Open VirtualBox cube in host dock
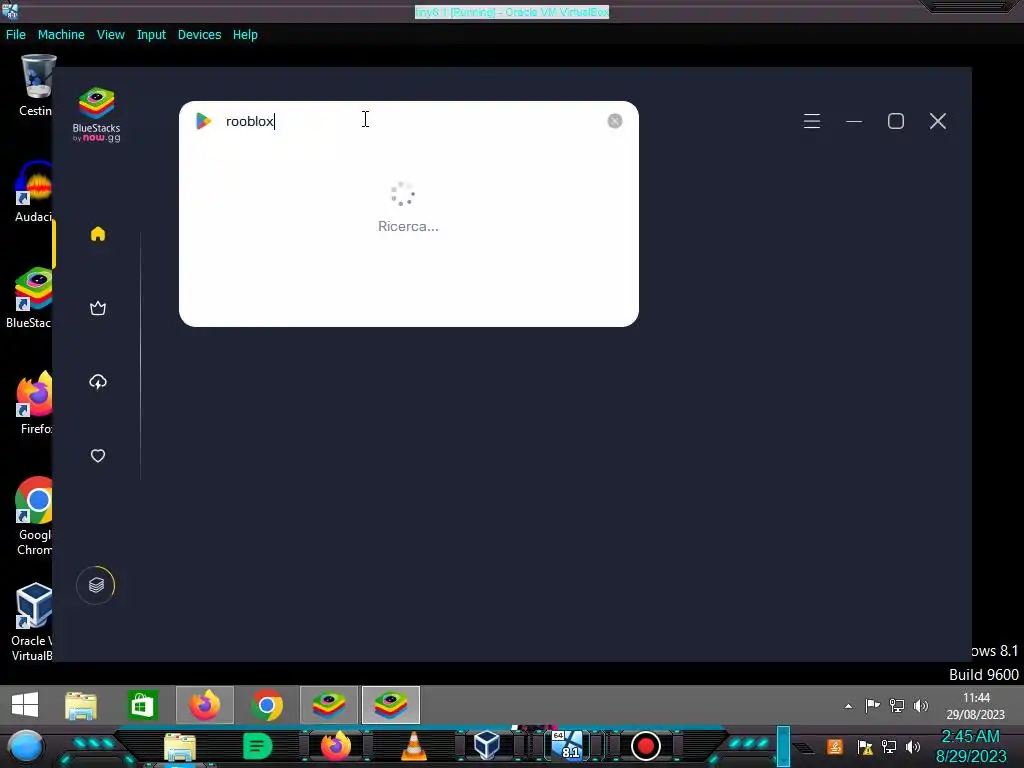Screen dimensions: 1024x768 [487, 746]
